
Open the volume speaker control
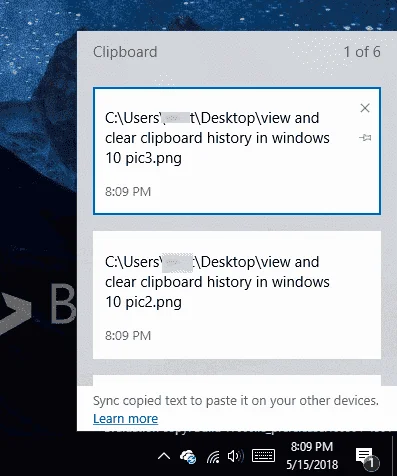click(235, 456)
